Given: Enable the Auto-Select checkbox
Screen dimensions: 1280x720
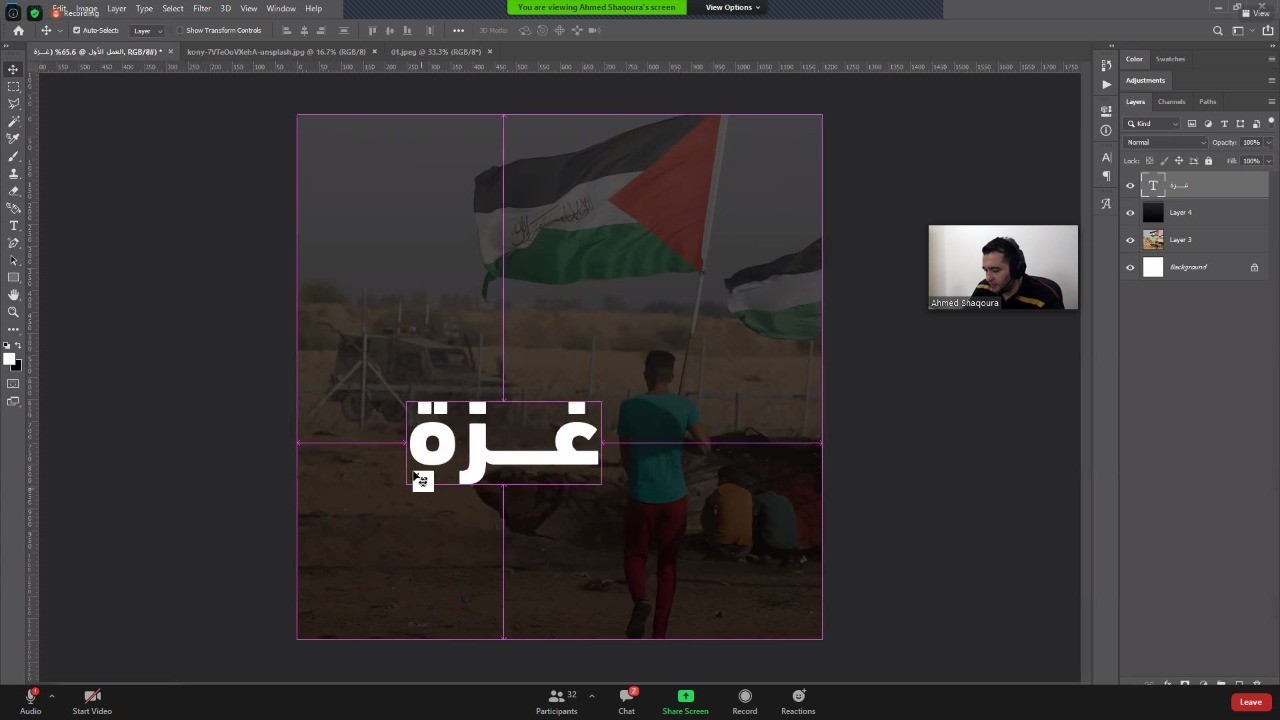Looking at the screenshot, I should [77, 30].
